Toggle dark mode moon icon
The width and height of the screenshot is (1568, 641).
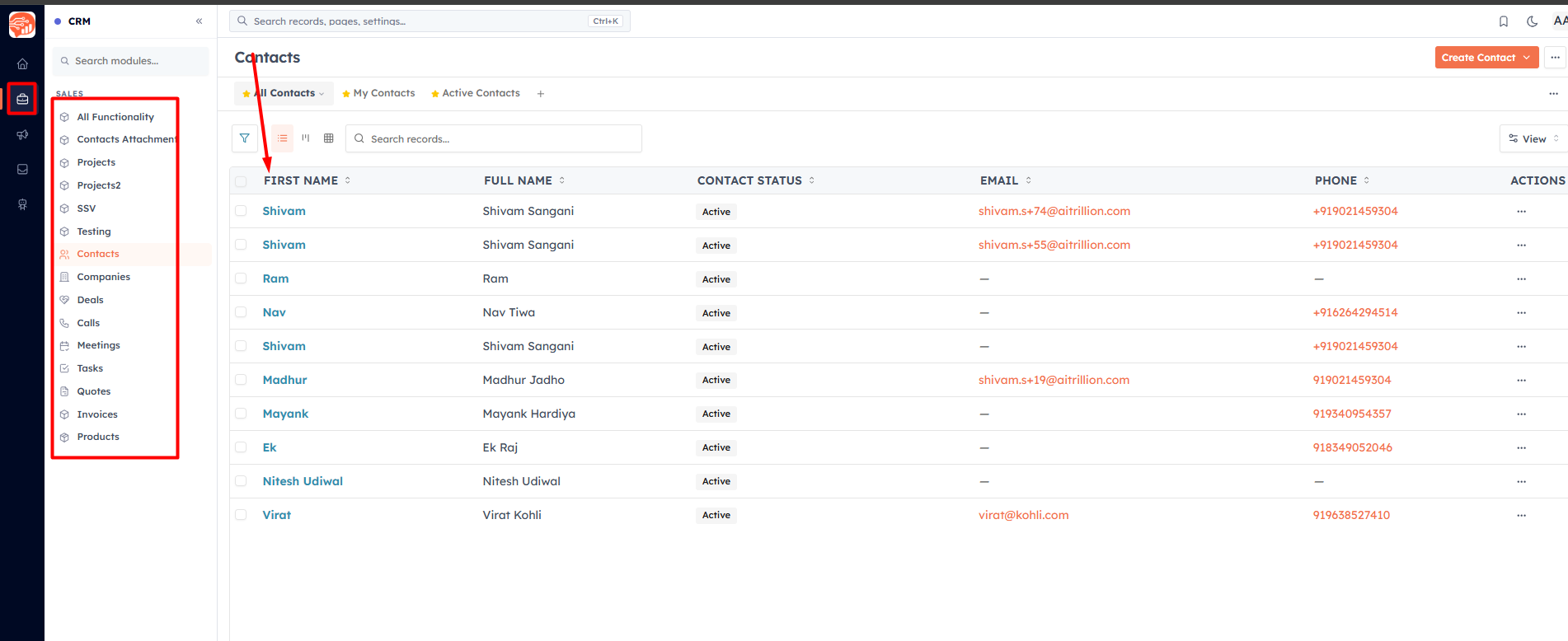pos(1532,21)
